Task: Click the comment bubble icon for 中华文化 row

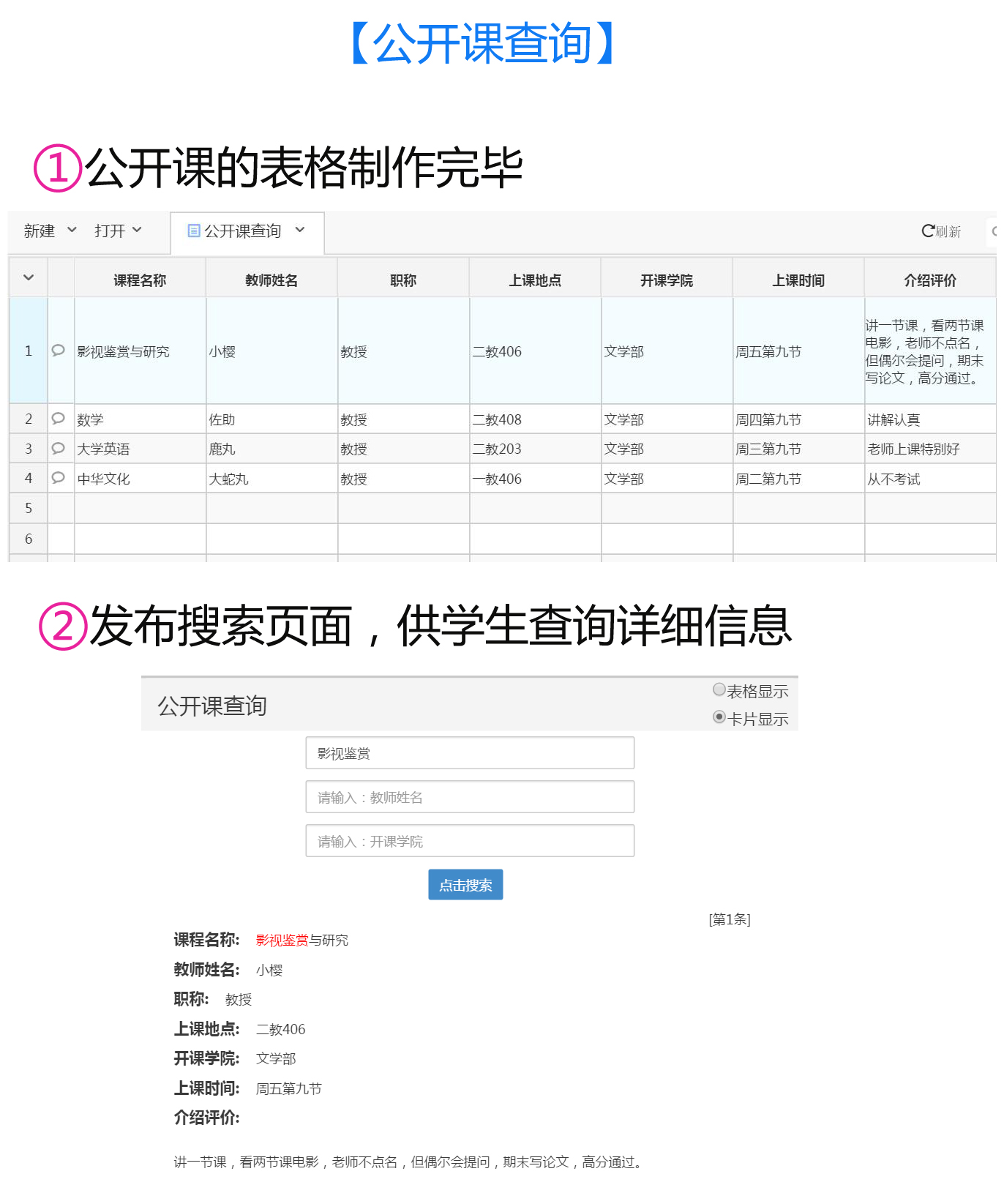Action: click(59, 478)
